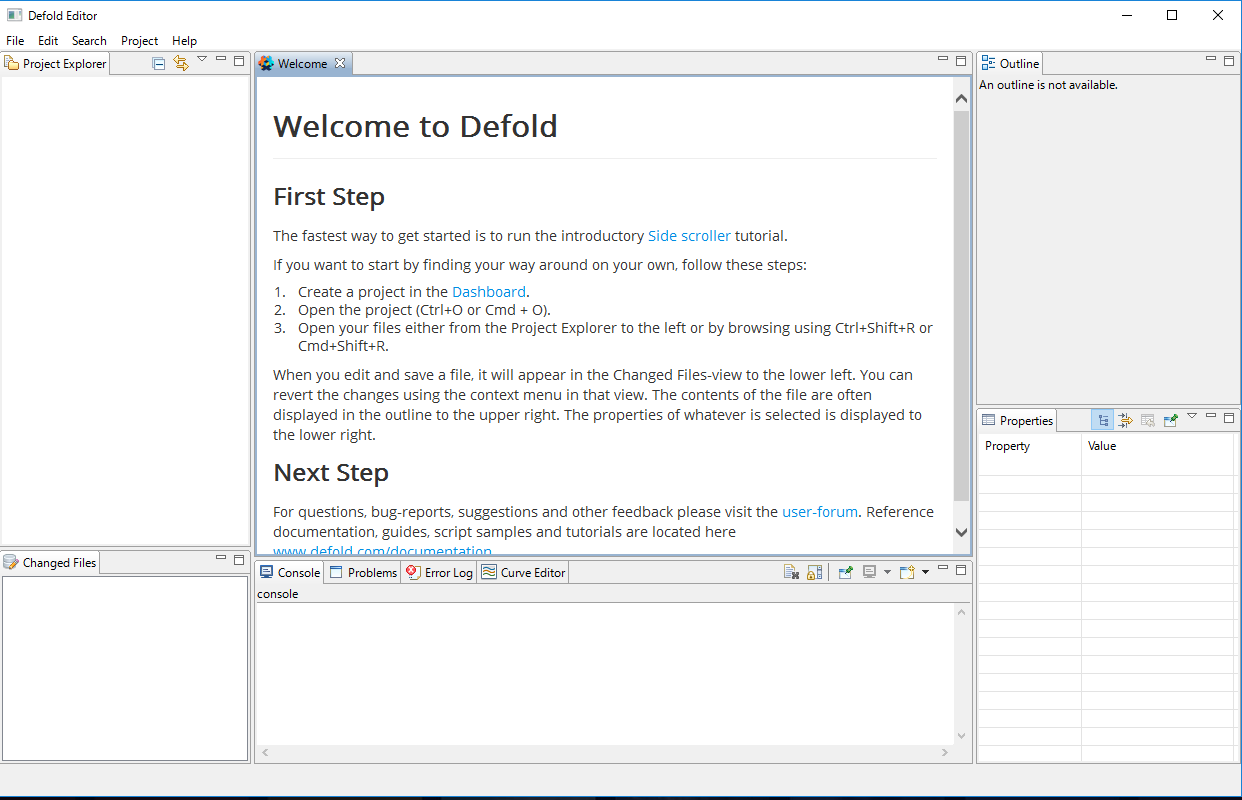Minimize the Changed Files panel
The height and width of the screenshot is (800, 1242).
tap(221, 557)
